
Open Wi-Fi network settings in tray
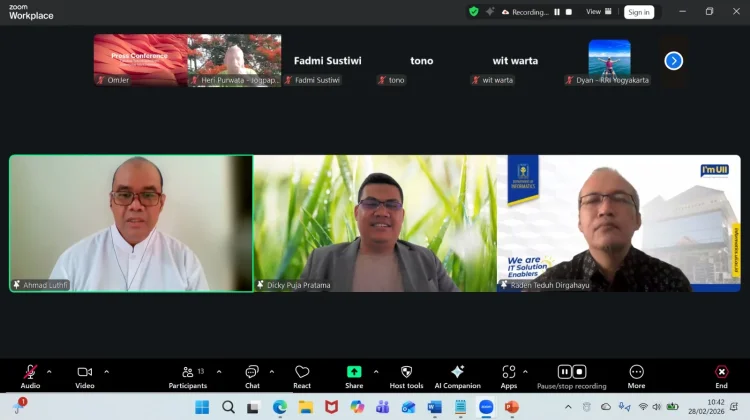pos(643,407)
